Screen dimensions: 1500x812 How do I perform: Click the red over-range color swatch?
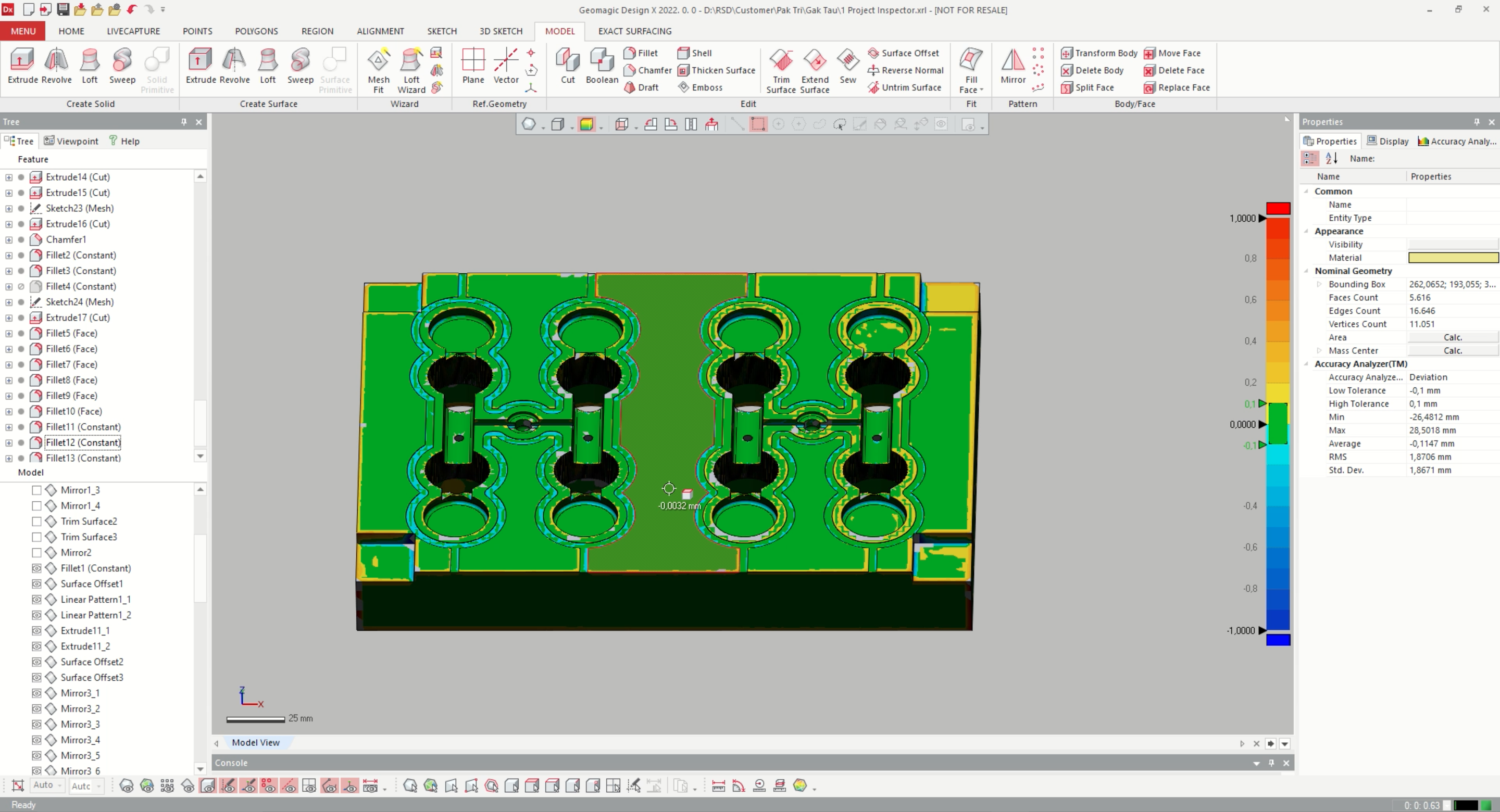(x=1278, y=208)
